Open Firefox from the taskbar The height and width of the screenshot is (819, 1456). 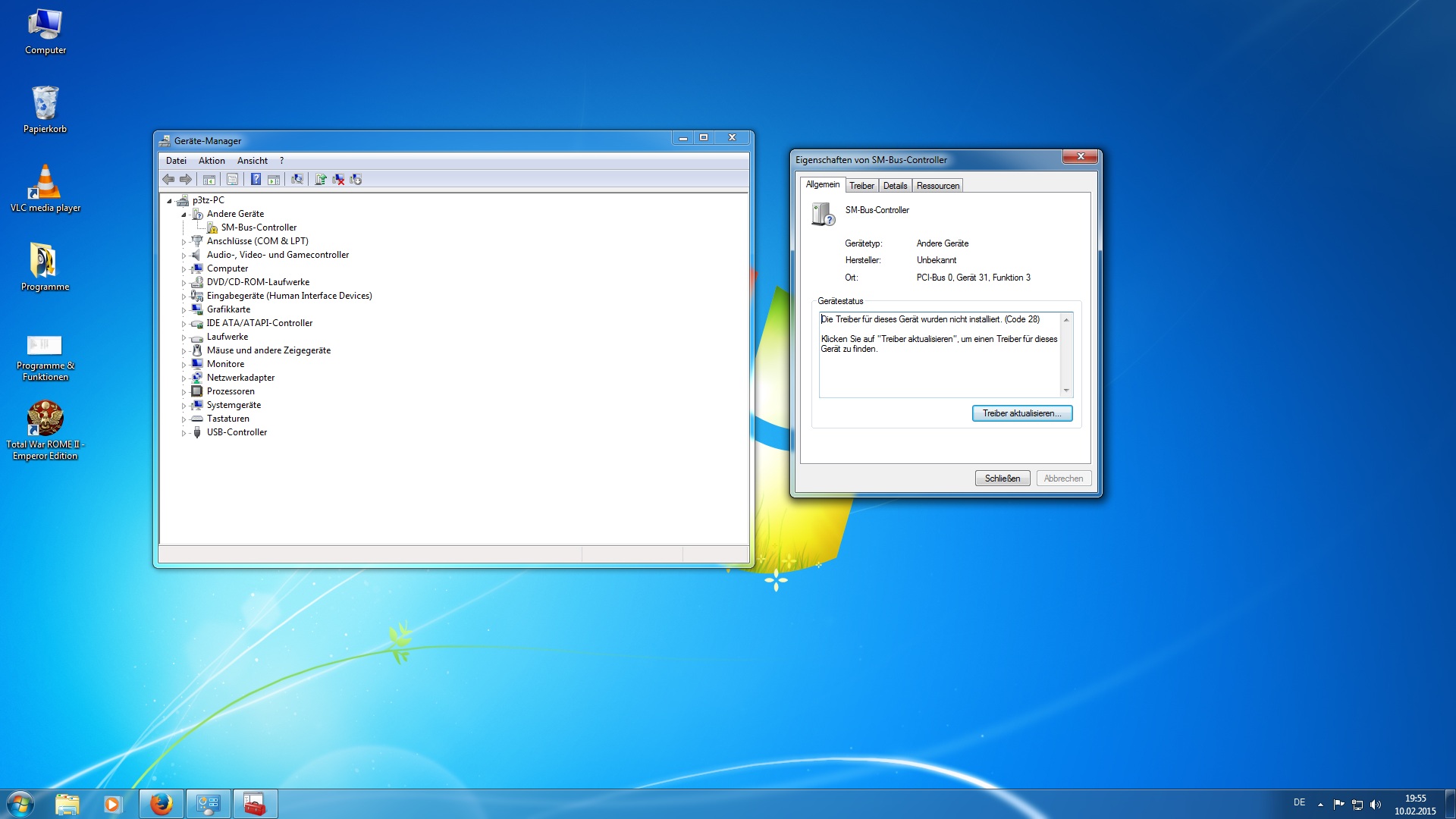[x=161, y=804]
